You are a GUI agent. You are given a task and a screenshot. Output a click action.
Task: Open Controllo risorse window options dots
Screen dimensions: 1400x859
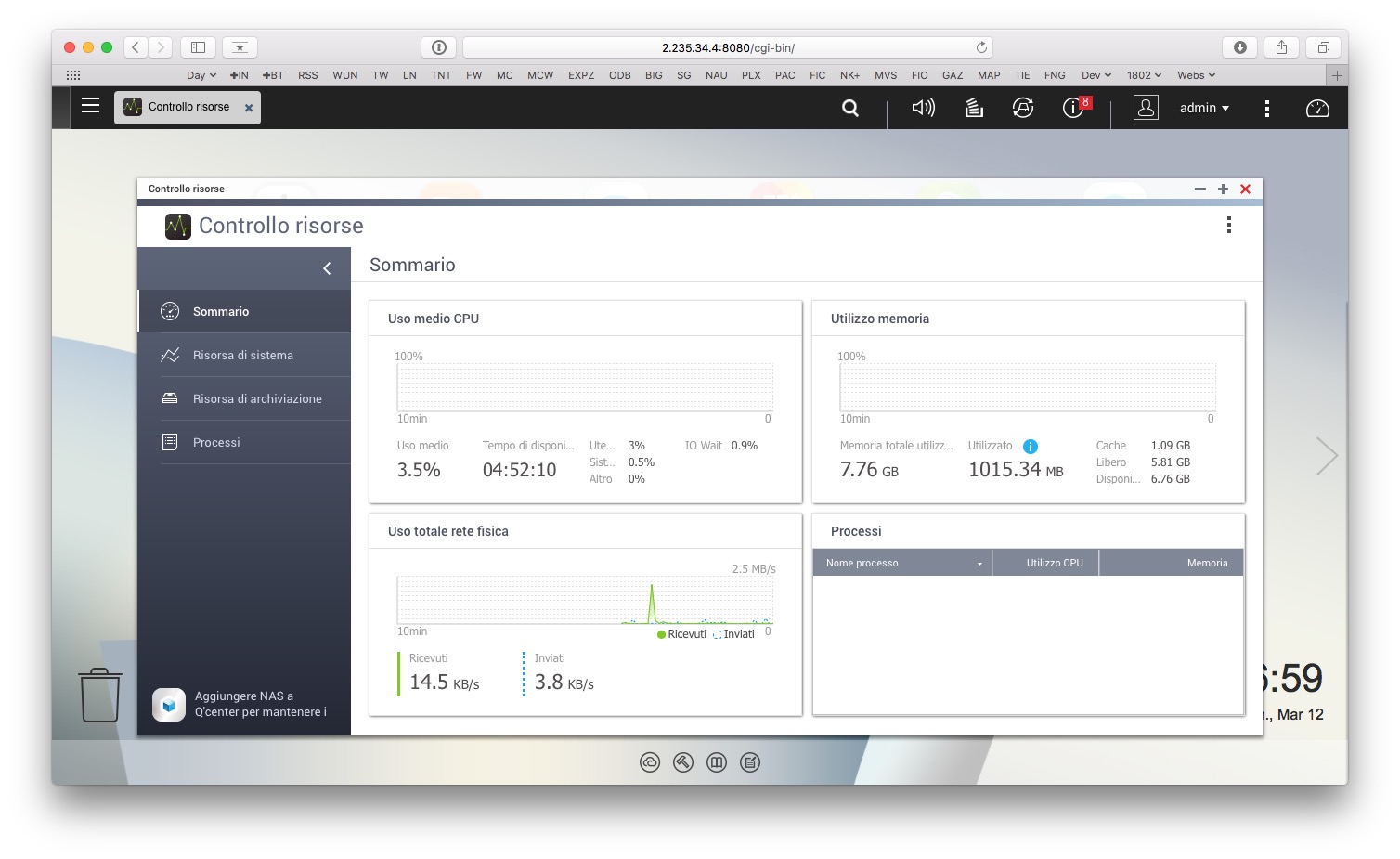1228,225
